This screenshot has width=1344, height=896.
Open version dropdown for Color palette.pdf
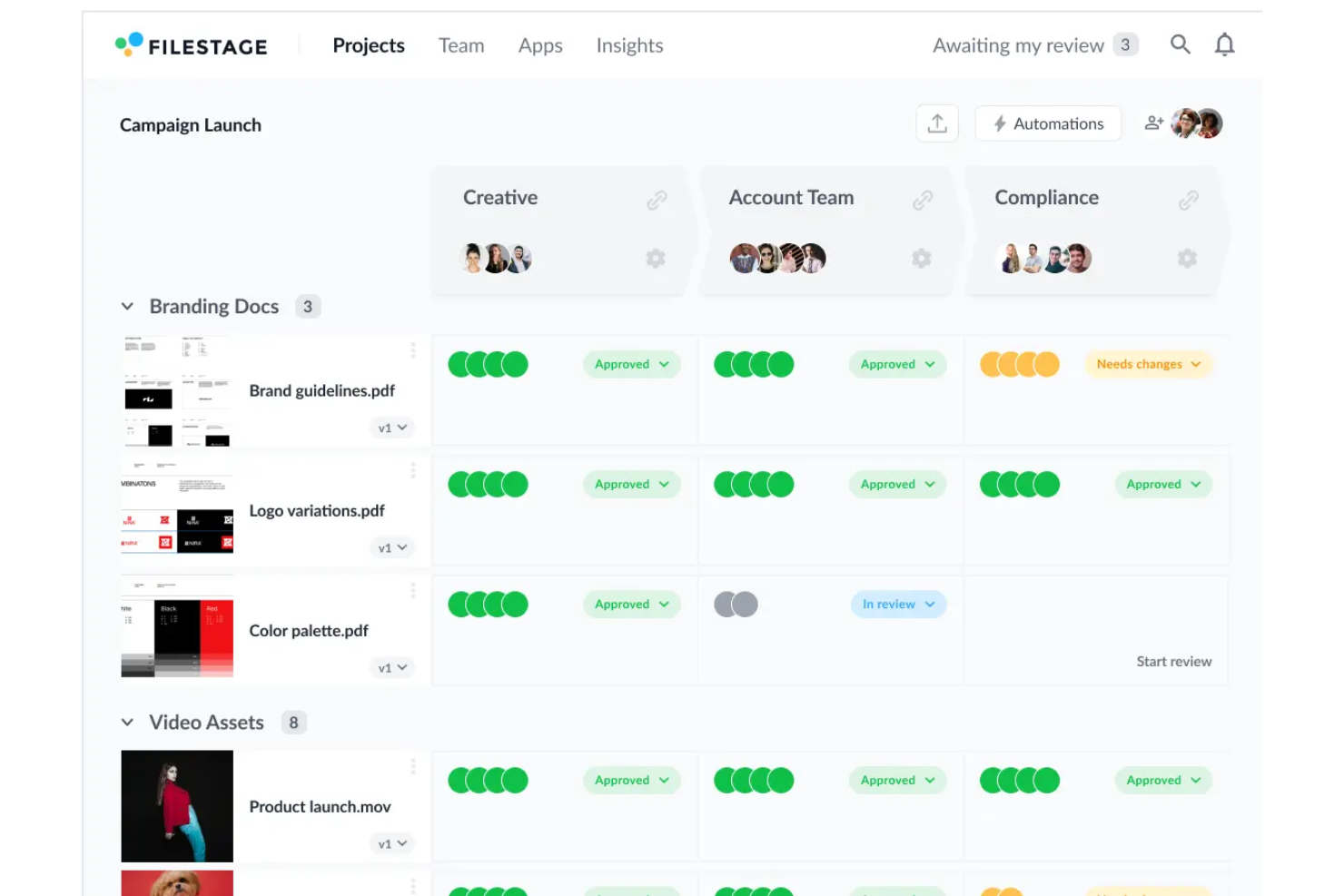pos(392,667)
